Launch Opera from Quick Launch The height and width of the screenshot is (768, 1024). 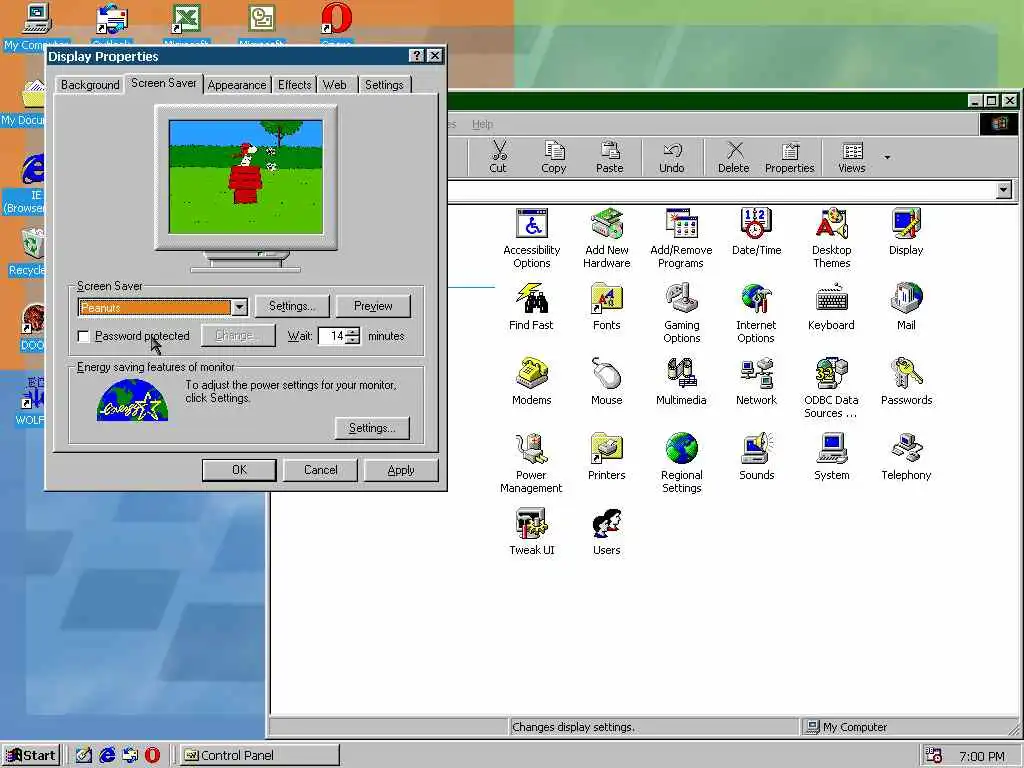pos(152,756)
